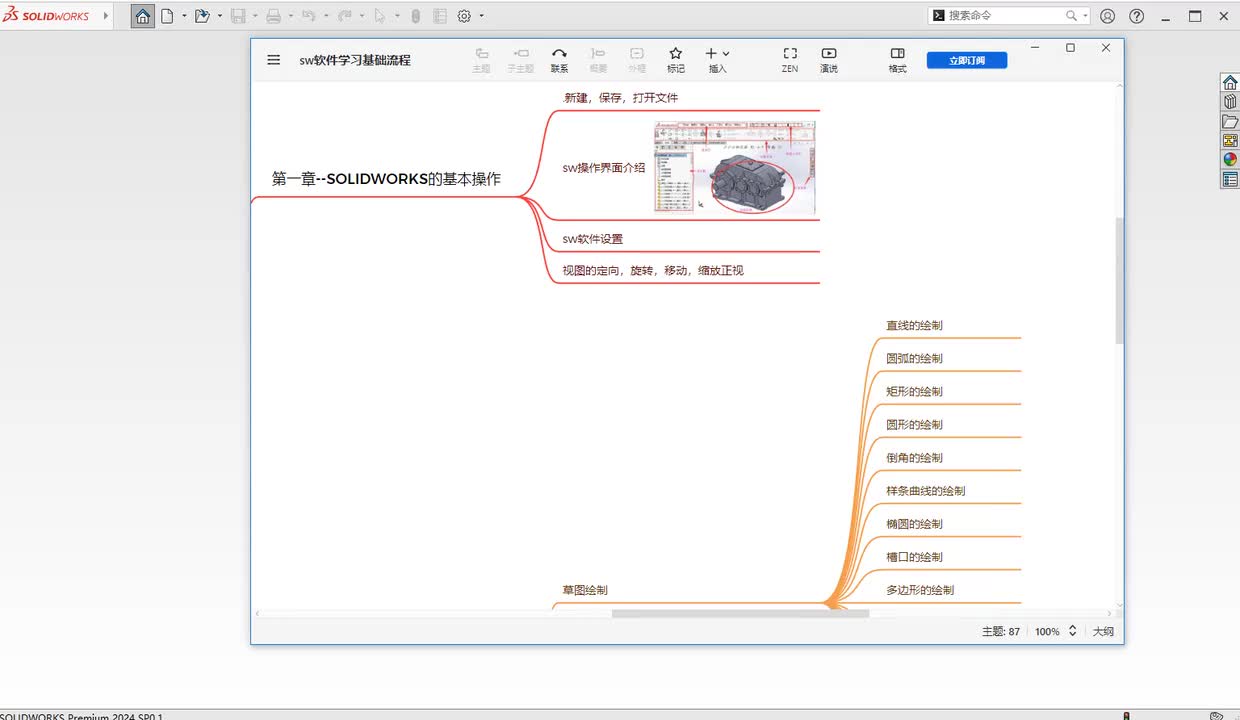Click the 主题 topic toolbar button
This screenshot has height=720, width=1240.
pyautogui.click(x=481, y=60)
